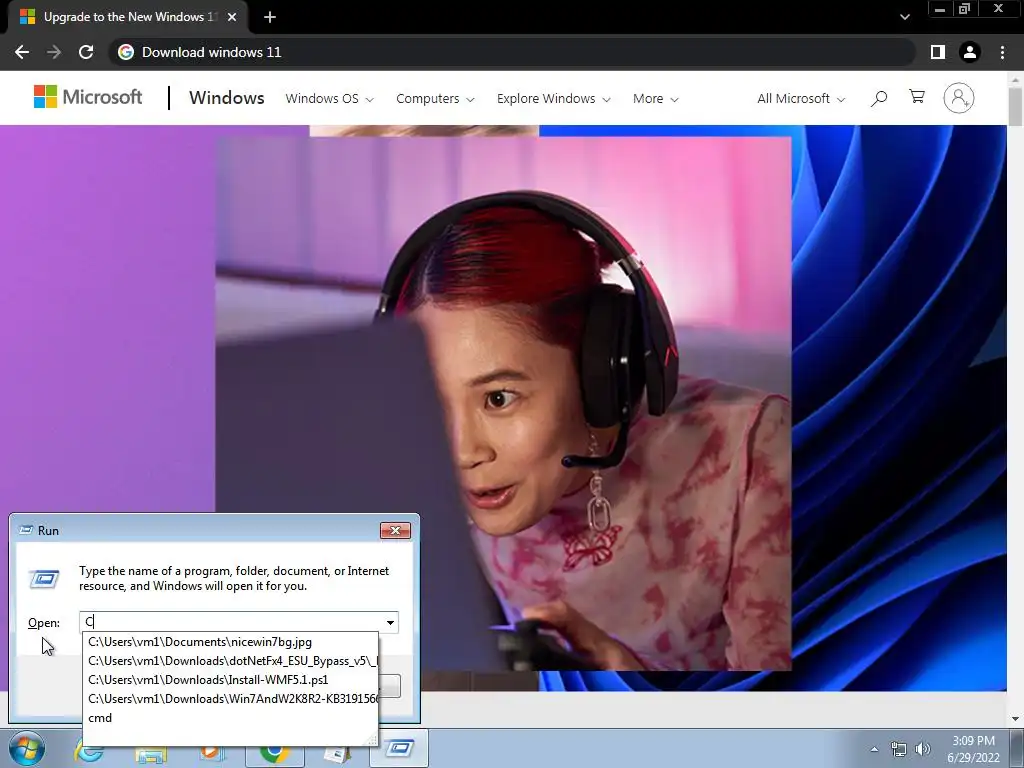Sign in with the account avatar icon

pyautogui.click(x=959, y=98)
